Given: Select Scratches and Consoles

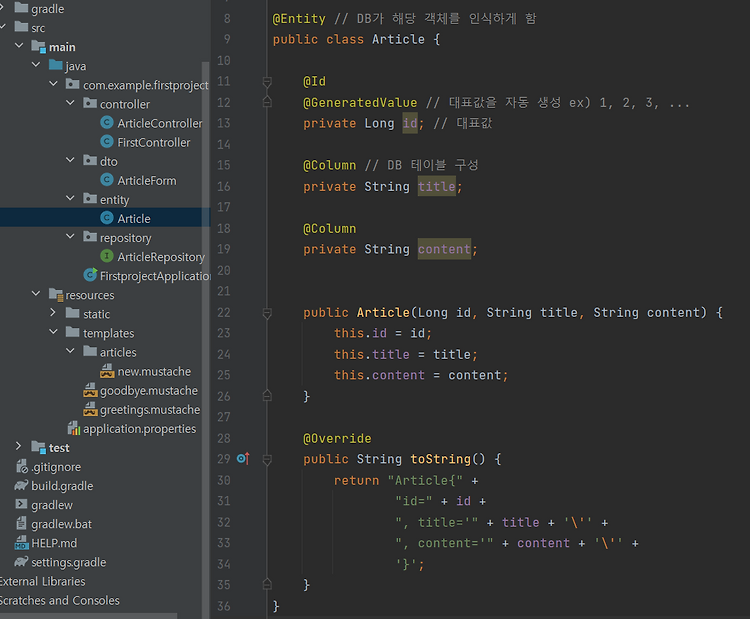Looking at the screenshot, I should point(59,600).
